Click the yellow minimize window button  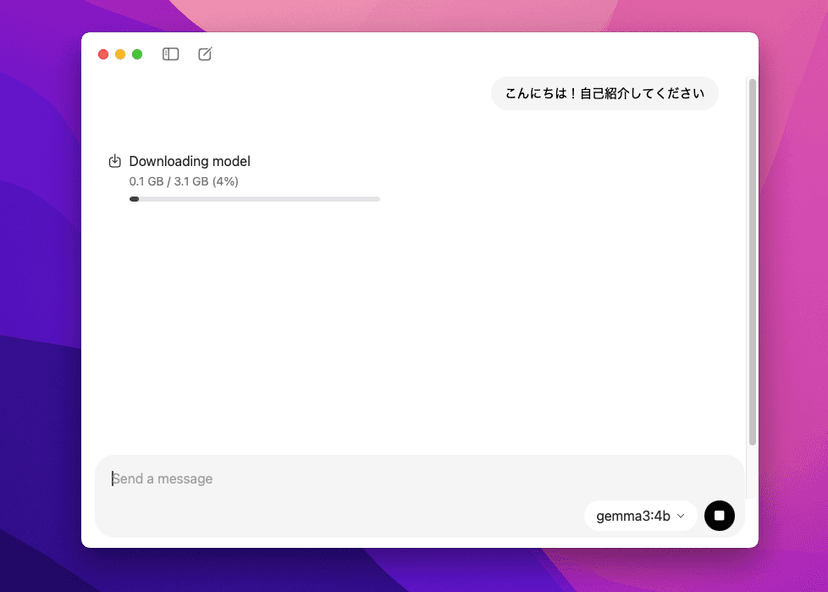click(x=119, y=54)
